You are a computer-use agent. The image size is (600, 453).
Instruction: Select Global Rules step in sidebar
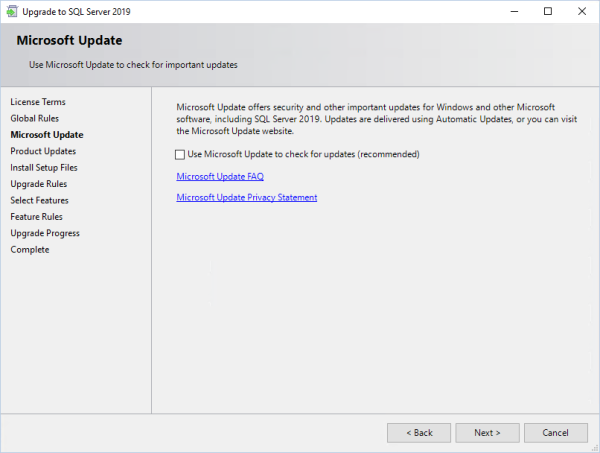34,118
